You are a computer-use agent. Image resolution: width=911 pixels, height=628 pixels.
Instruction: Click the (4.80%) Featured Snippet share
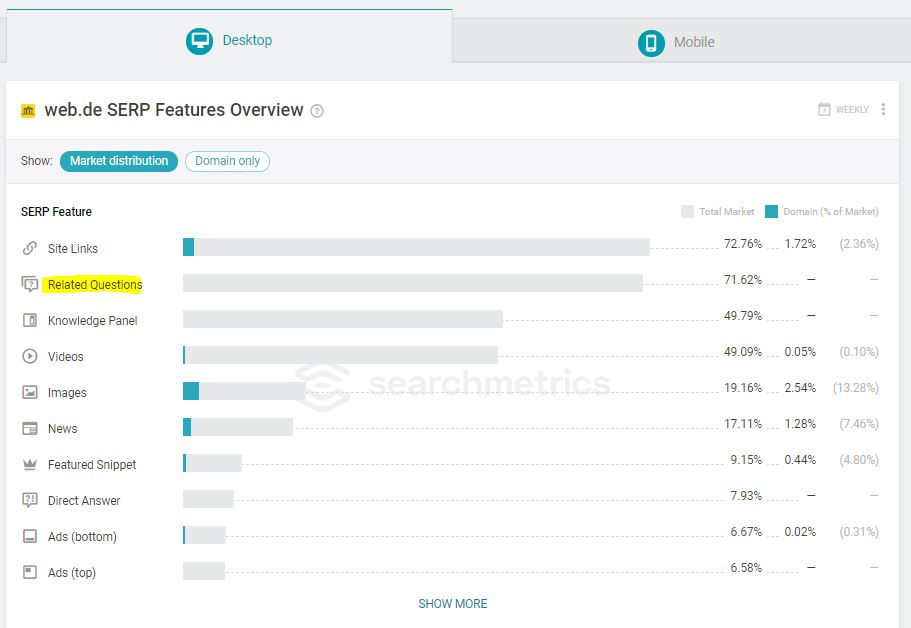pyautogui.click(x=859, y=460)
